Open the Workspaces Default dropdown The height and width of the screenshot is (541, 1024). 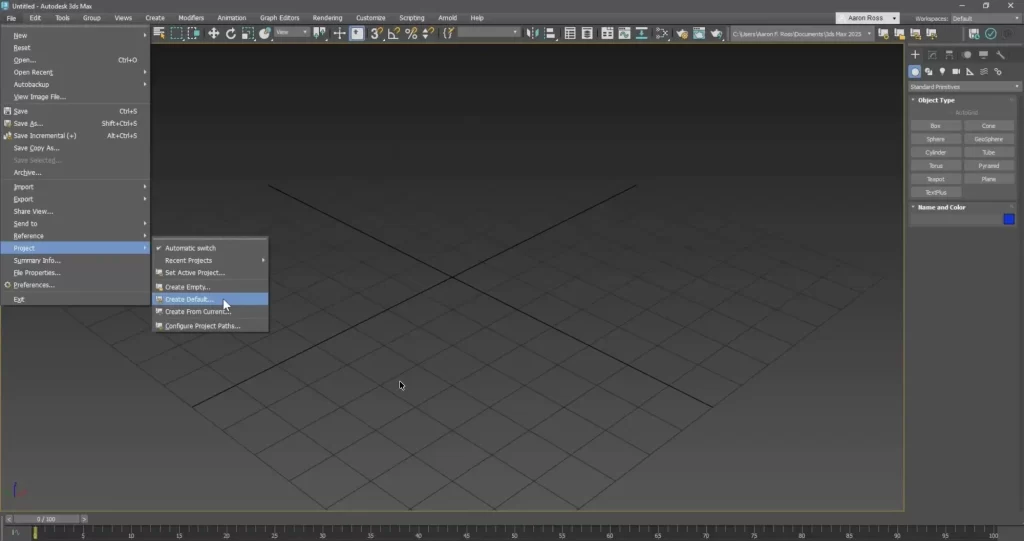985,18
